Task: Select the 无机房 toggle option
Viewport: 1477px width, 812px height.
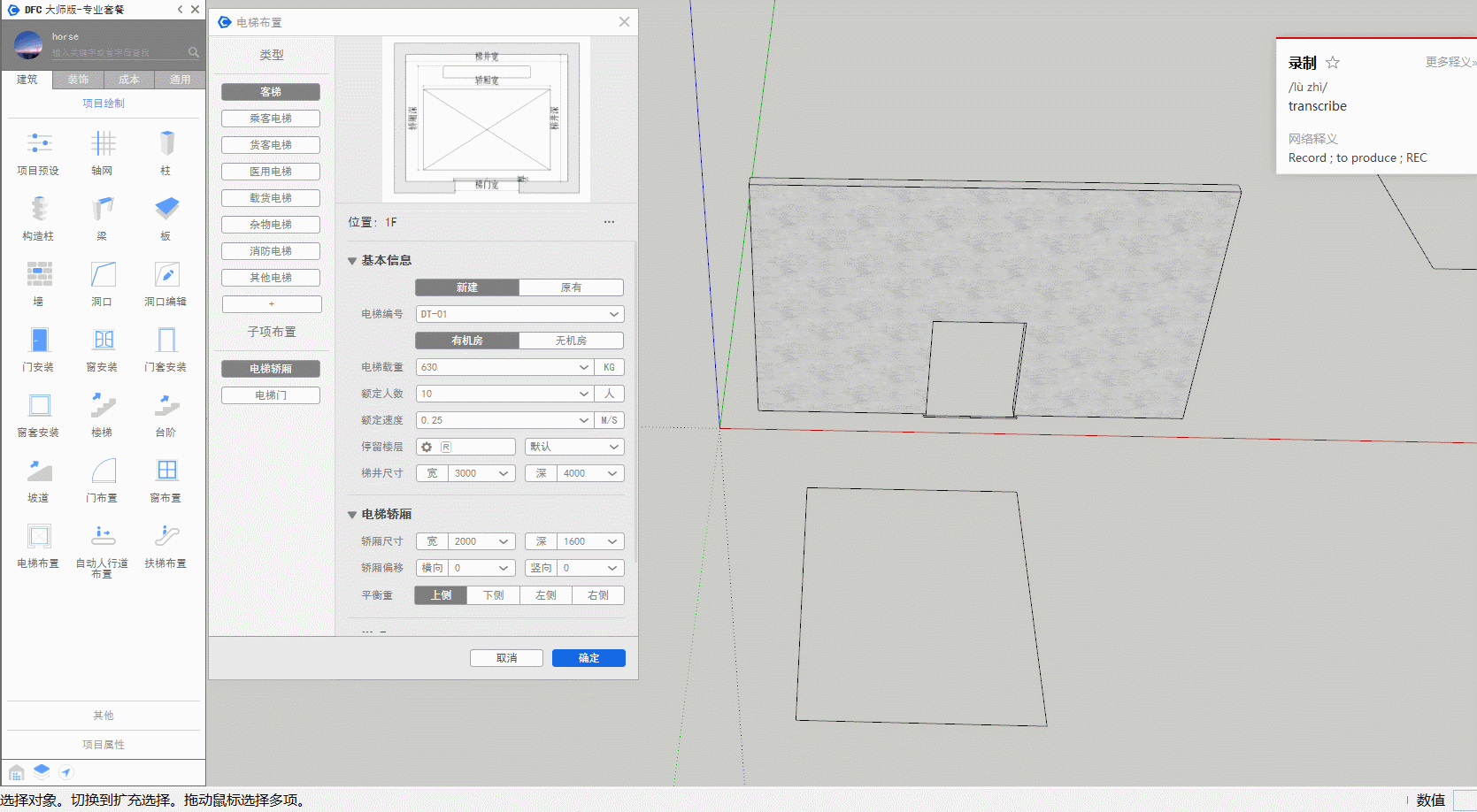Action: click(x=571, y=341)
